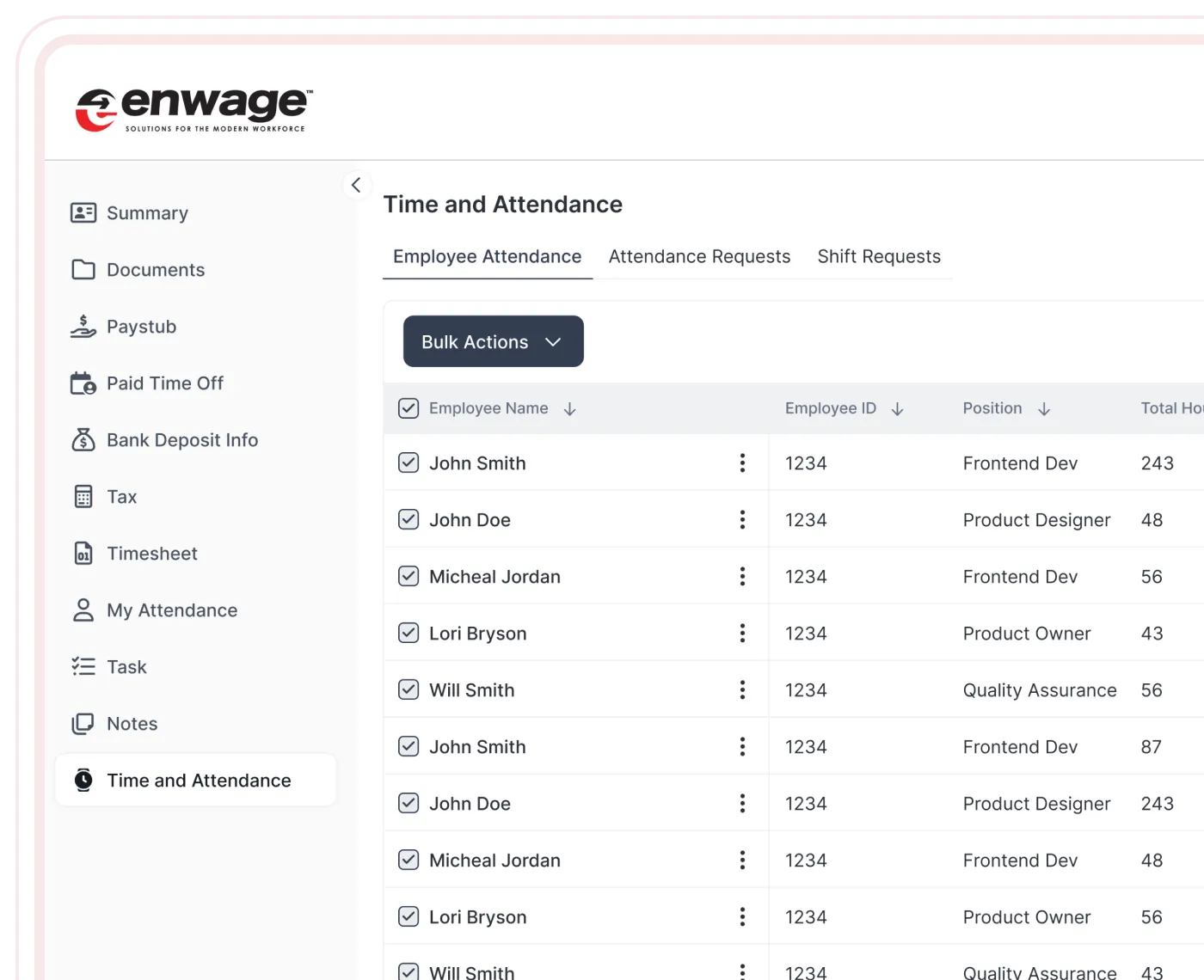Open the three-dot menu for the first Micheal Jordan row
This screenshot has height=980, width=1204.
[742, 577]
